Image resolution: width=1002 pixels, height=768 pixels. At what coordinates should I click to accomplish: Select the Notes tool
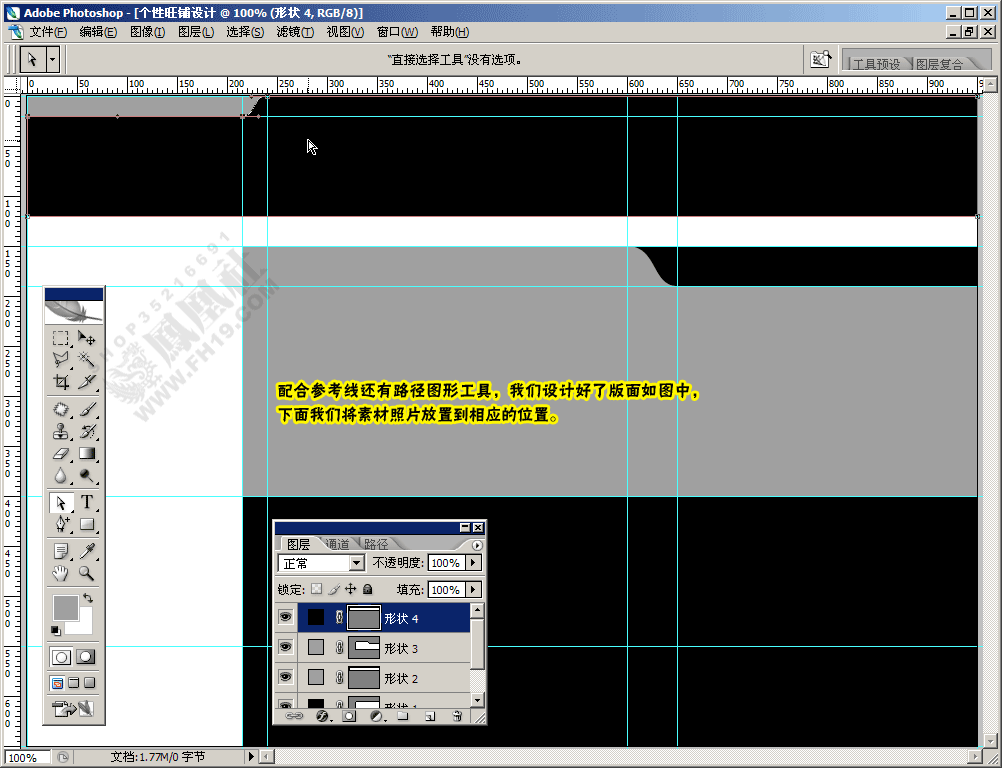pyautogui.click(x=61, y=551)
